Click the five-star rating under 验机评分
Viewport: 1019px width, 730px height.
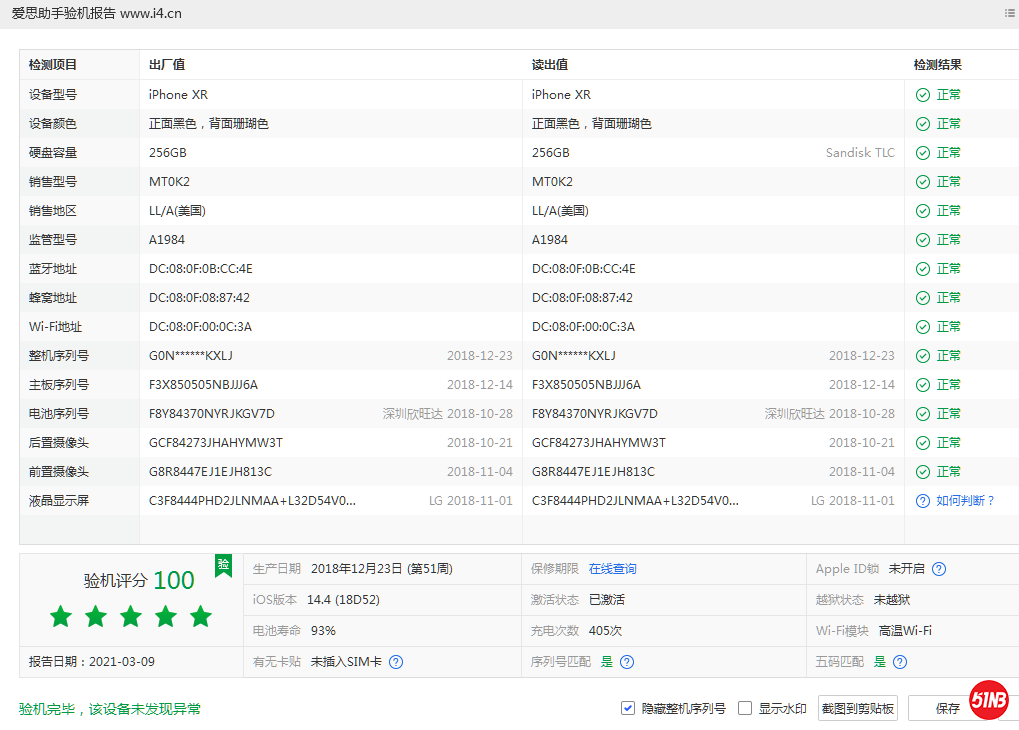click(x=130, y=617)
